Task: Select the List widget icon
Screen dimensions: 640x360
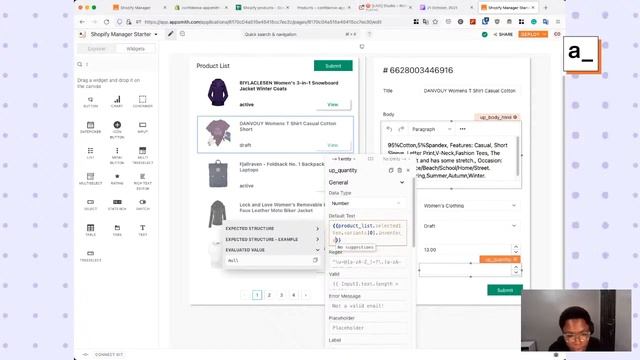Action: point(91,151)
